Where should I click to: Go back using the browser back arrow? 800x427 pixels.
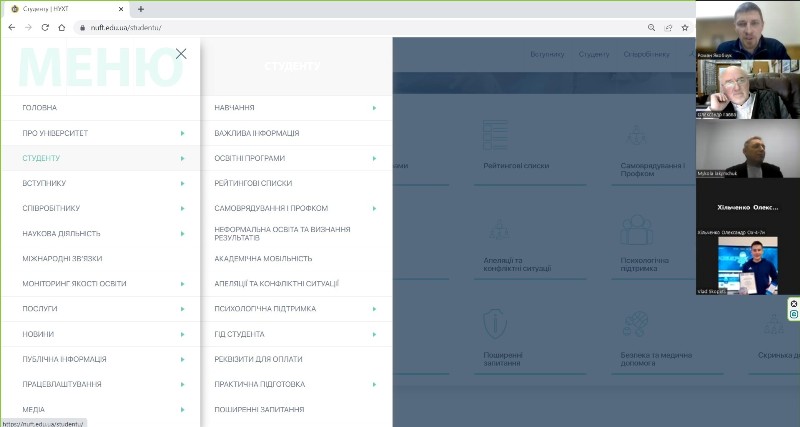(x=12, y=28)
